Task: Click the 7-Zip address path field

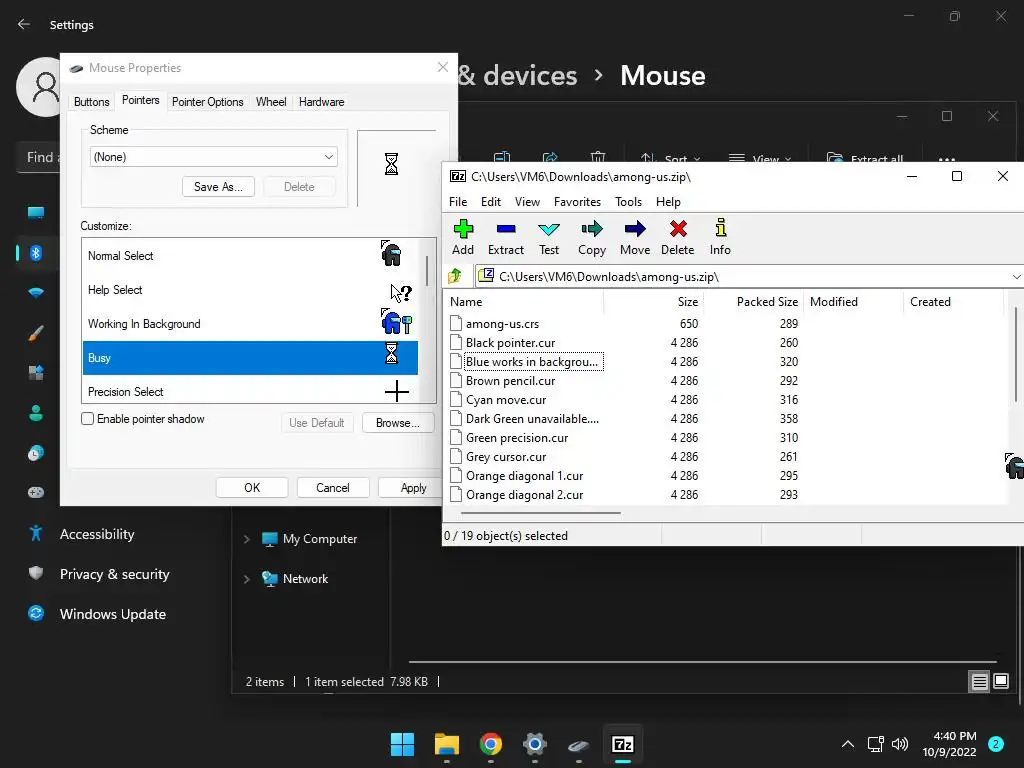Action: [x=742, y=277]
